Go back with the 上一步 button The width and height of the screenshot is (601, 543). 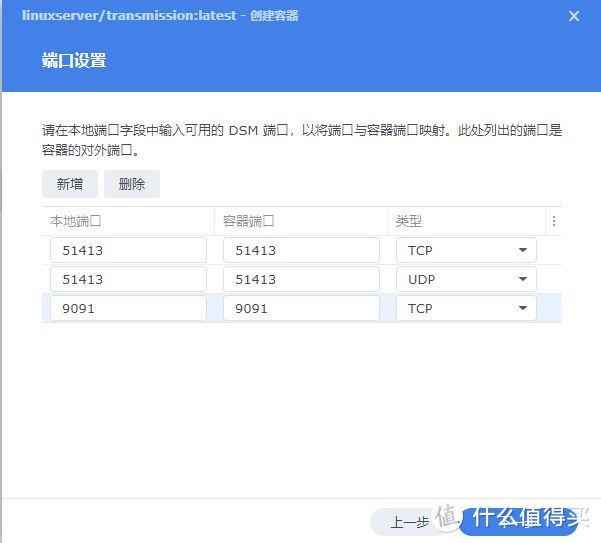[408, 521]
